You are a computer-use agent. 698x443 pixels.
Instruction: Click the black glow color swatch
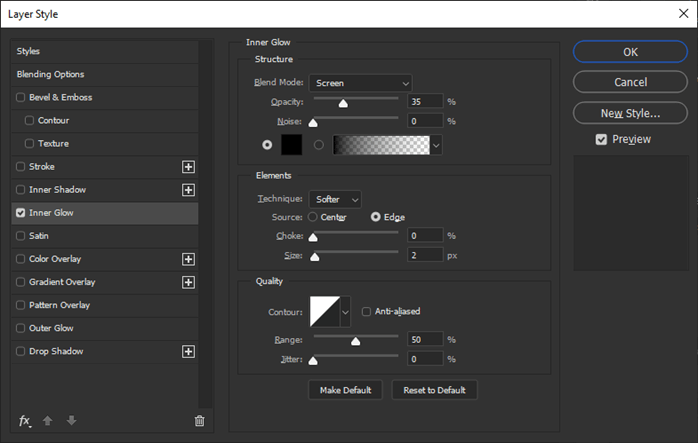292,145
